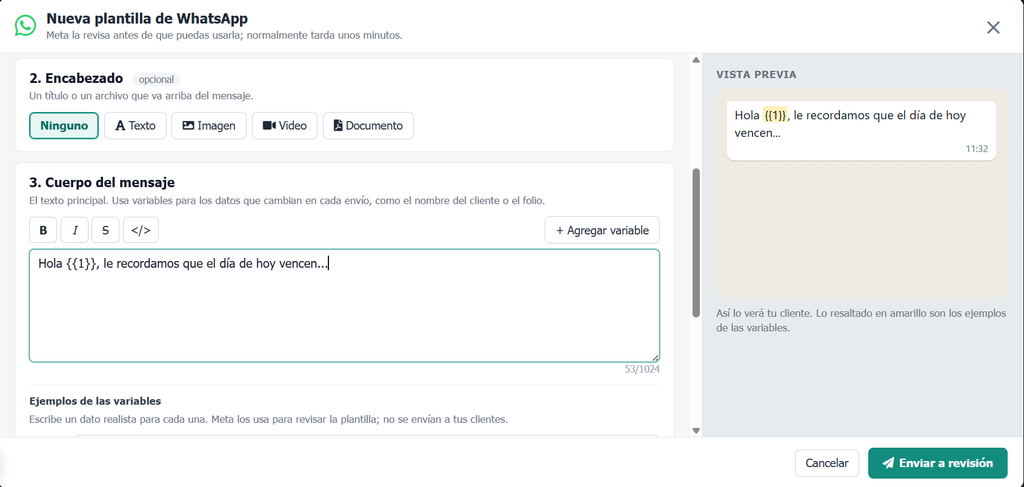The image size is (1024, 487).
Task: Click the scrollbar up arrow
Action: (696, 61)
